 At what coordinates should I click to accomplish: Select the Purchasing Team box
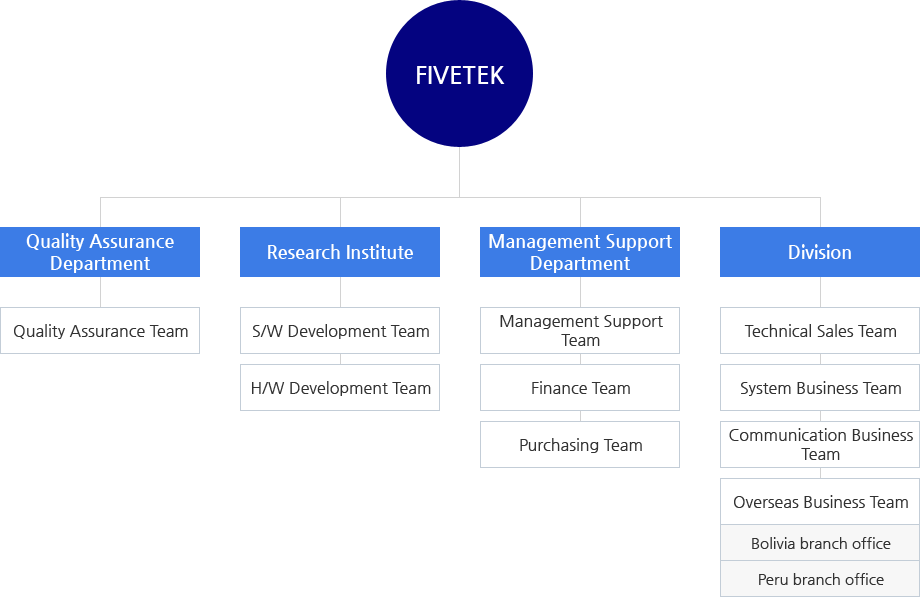pos(580,444)
